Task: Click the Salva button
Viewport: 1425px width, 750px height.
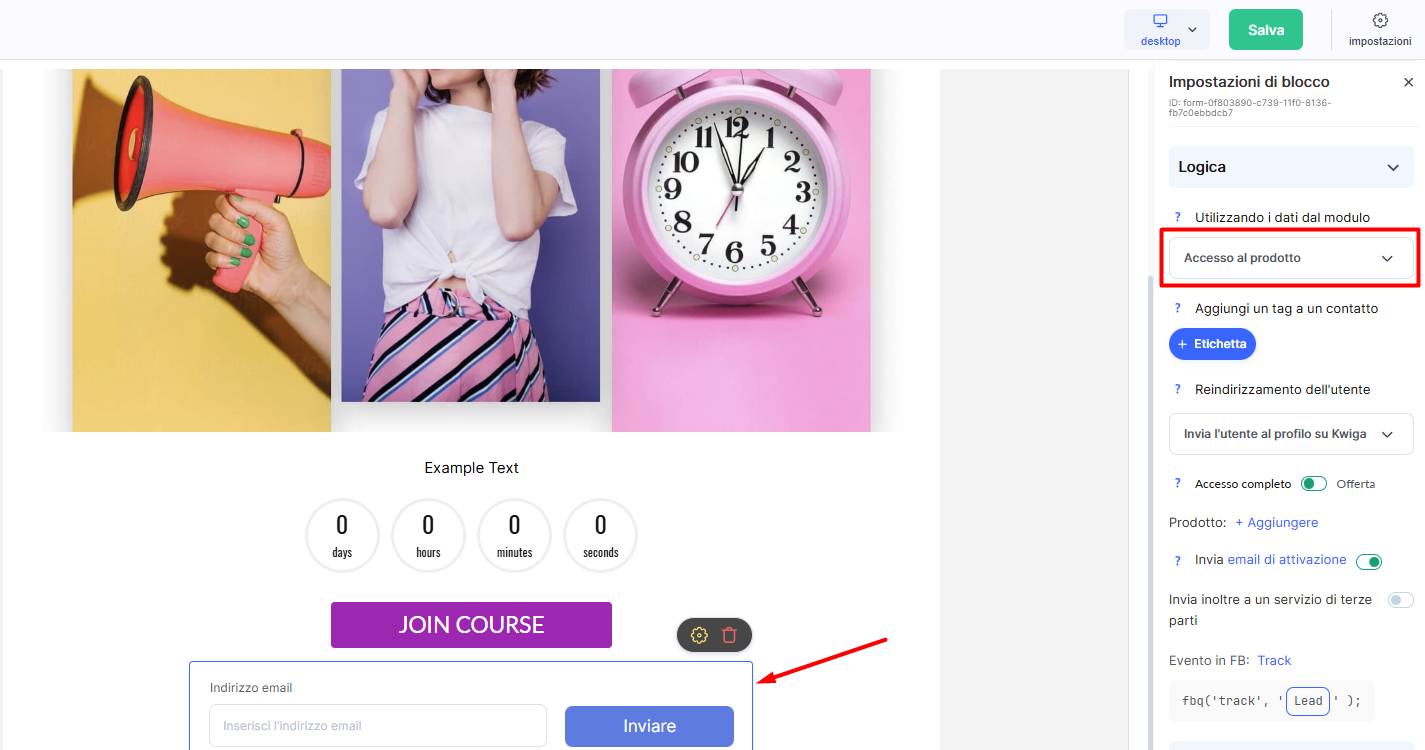Action: (1266, 30)
